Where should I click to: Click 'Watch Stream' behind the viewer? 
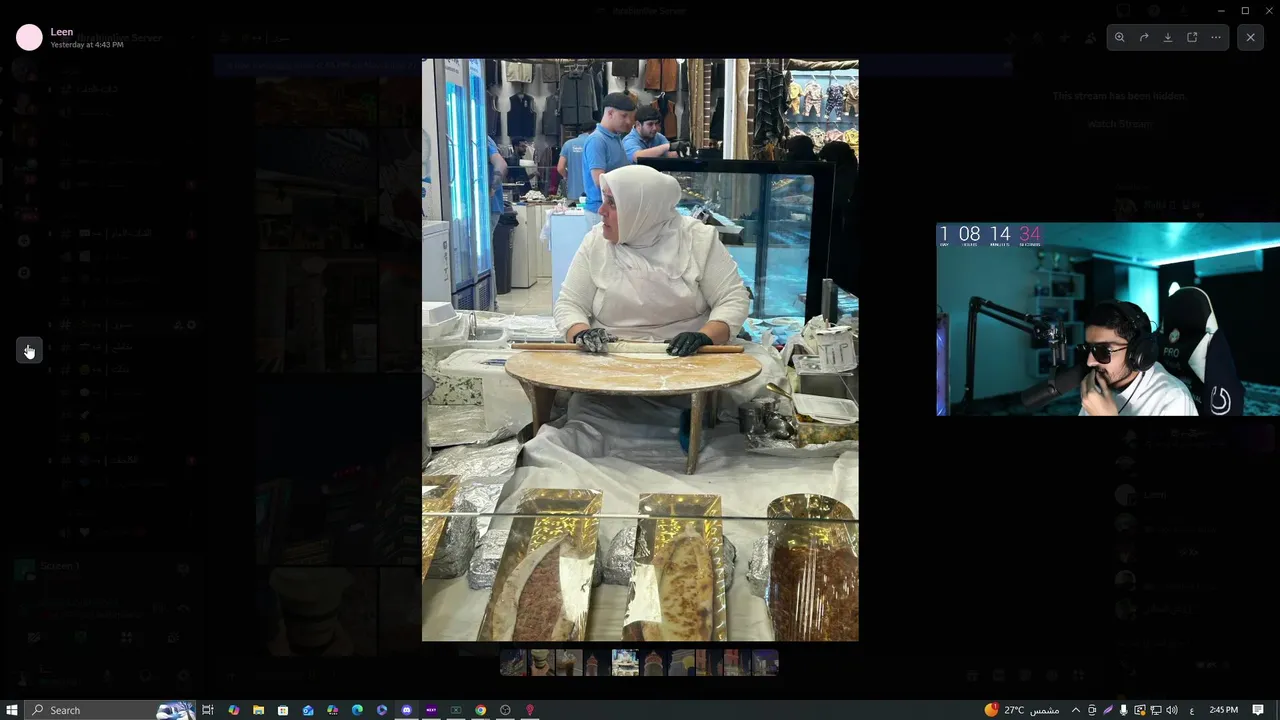click(x=1120, y=124)
